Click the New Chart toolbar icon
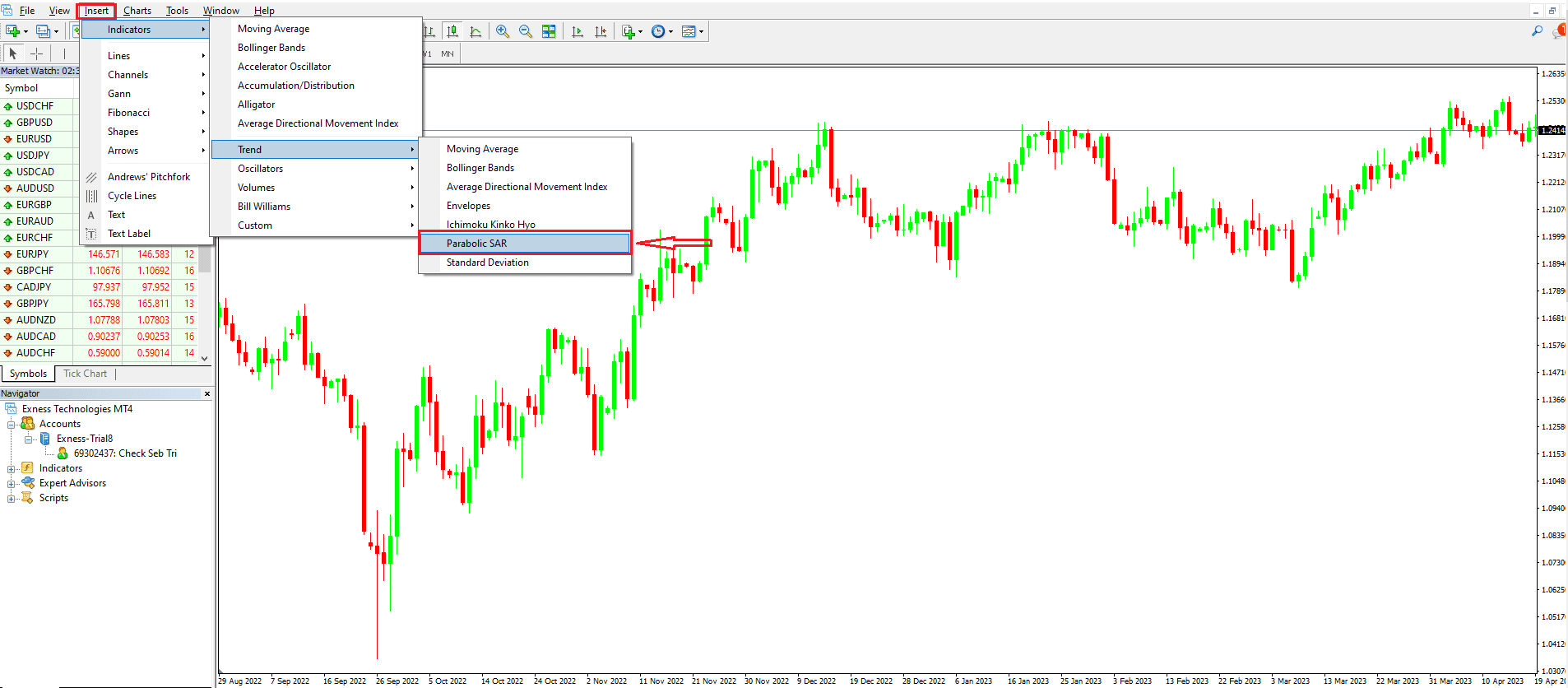 click(13, 31)
